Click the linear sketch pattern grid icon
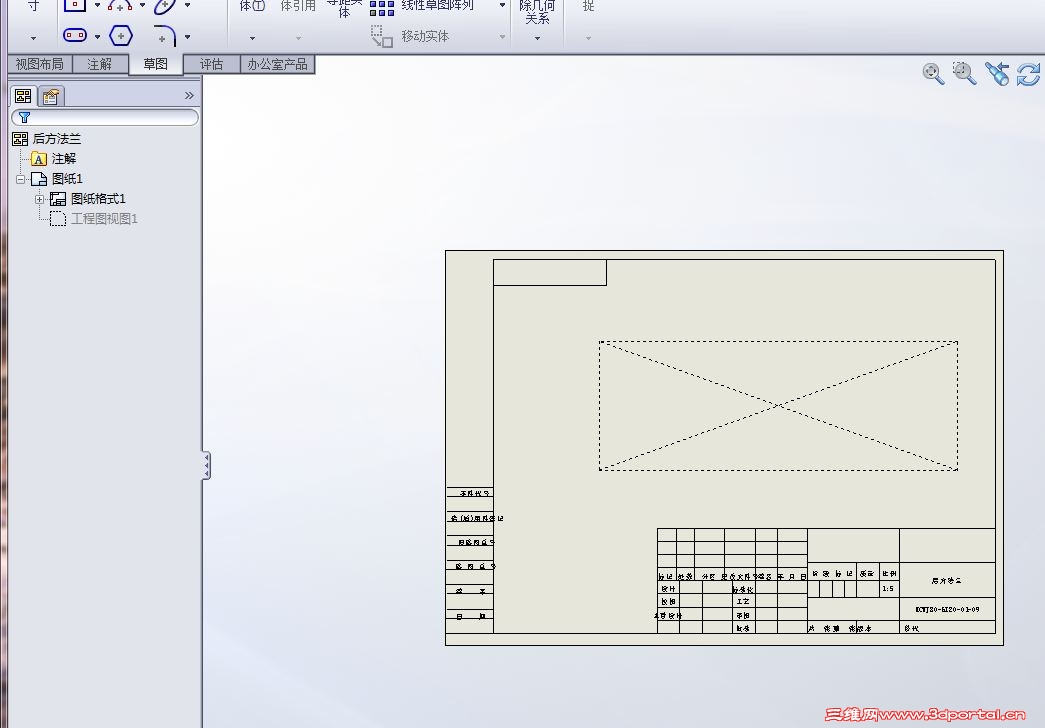This screenshot has width=1045, height=728. tap(382, 7)
